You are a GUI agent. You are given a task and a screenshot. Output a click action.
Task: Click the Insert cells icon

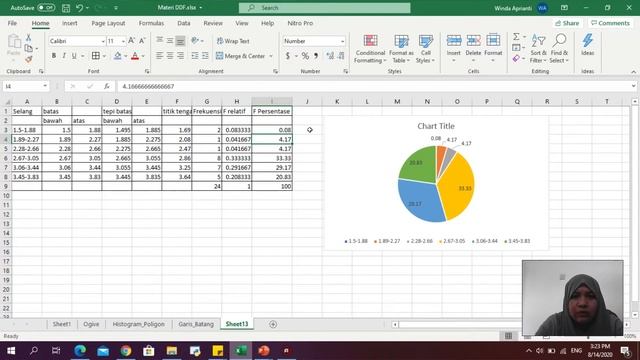coord(453,41)
